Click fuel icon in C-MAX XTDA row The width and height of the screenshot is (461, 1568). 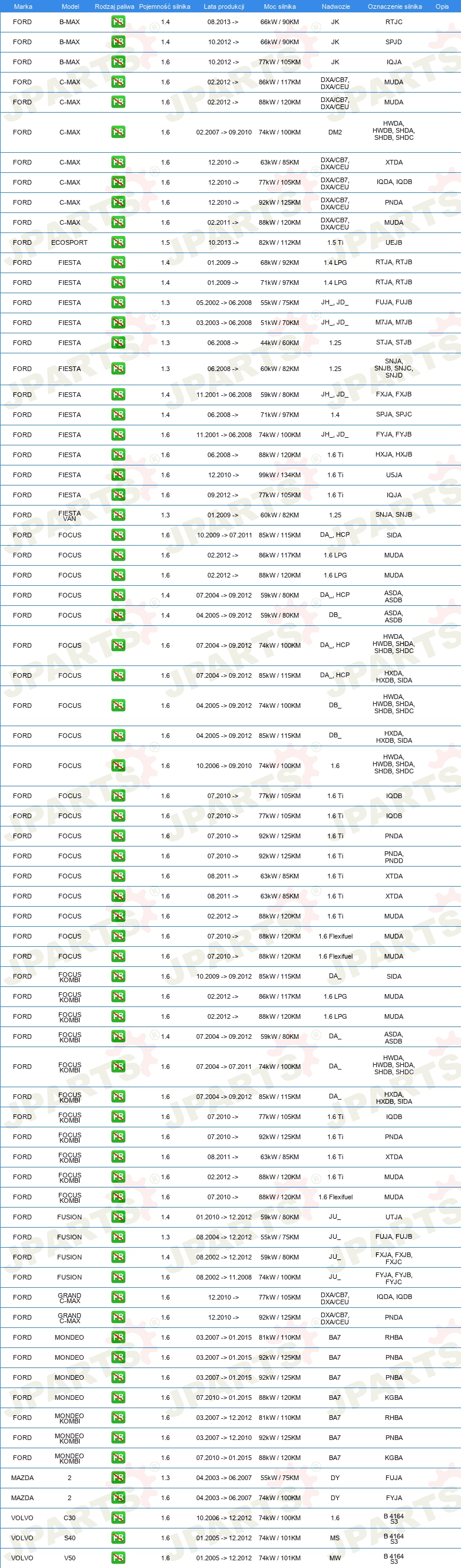tap(118, 162)
